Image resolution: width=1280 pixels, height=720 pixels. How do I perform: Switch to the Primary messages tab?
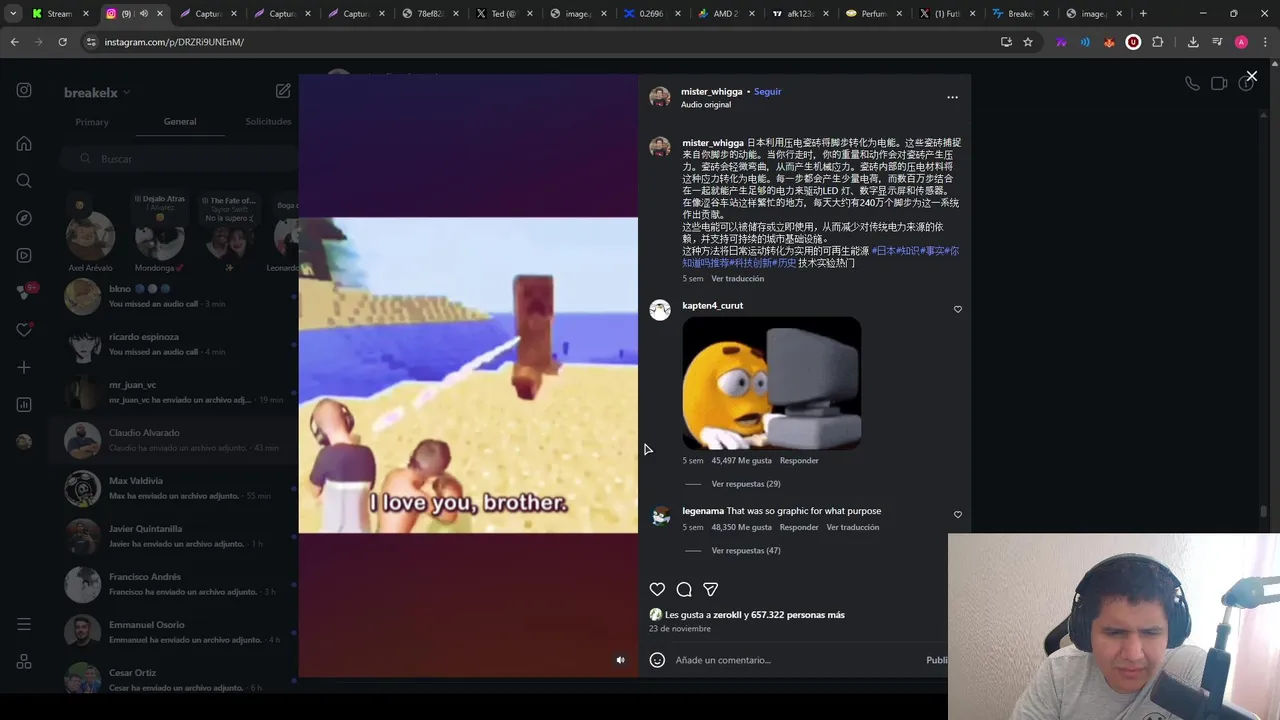[x=92, y=122]
